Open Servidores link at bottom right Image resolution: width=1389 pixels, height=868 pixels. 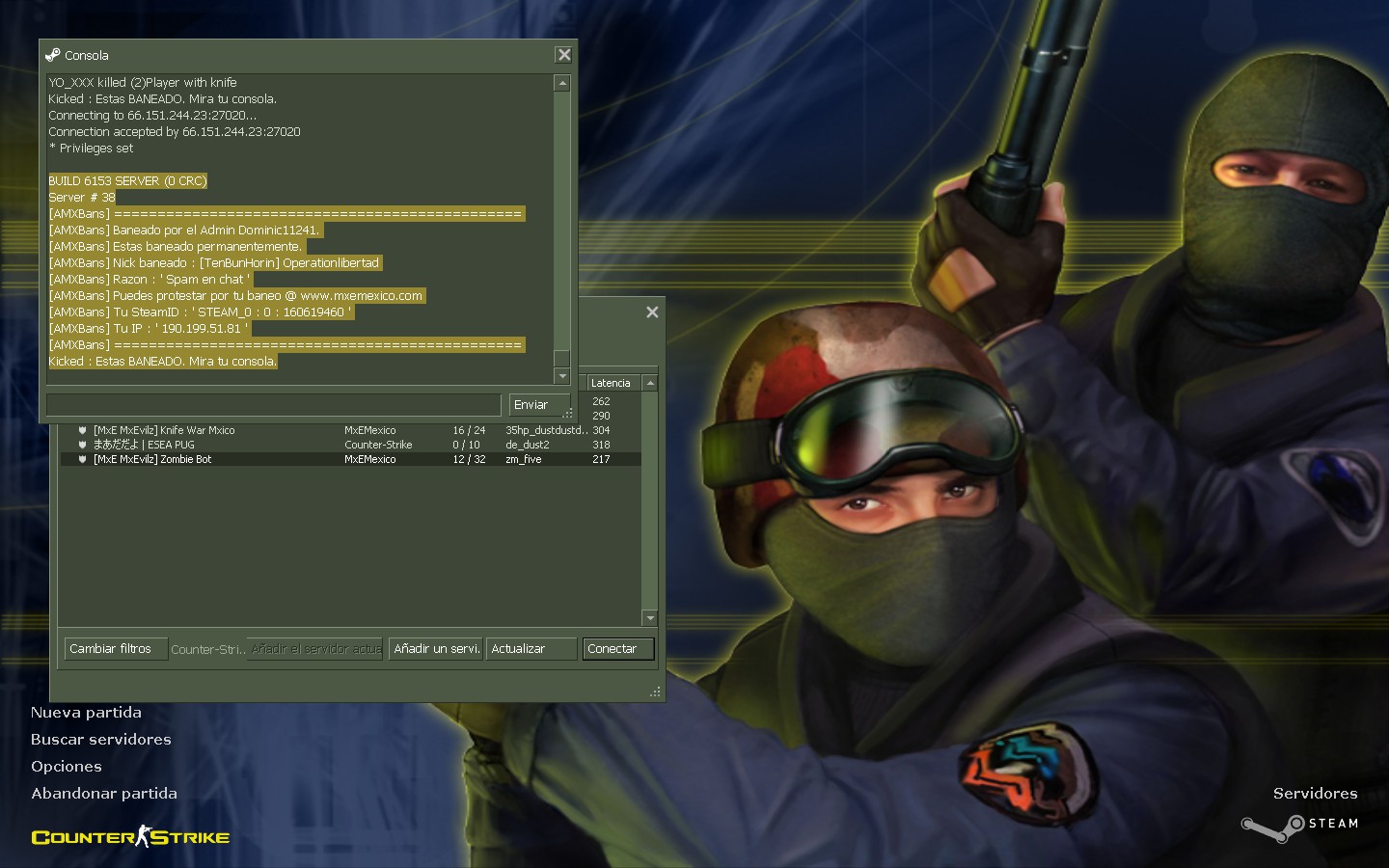(1315, 794)
